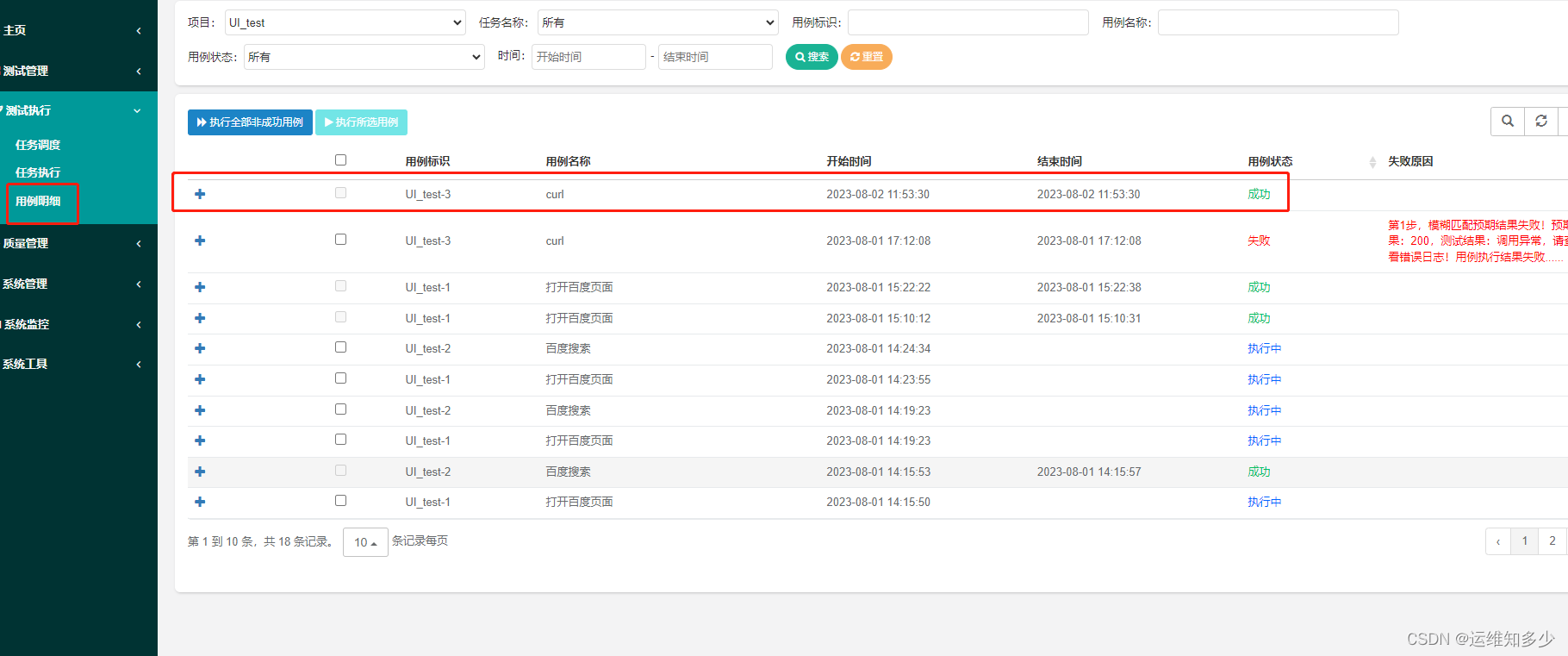Open the 任务执行 submenu item

[38, 172]
